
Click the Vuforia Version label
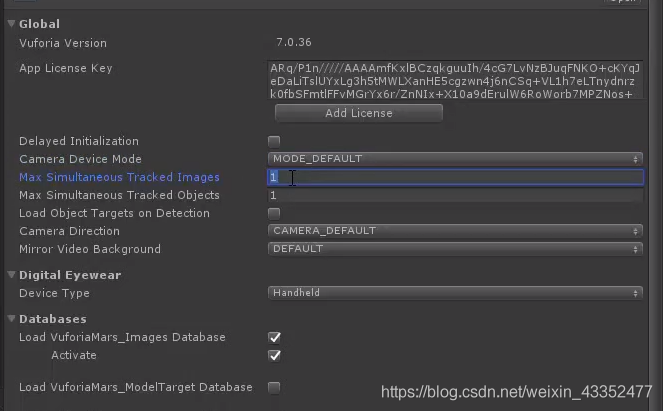click(63, 43)
